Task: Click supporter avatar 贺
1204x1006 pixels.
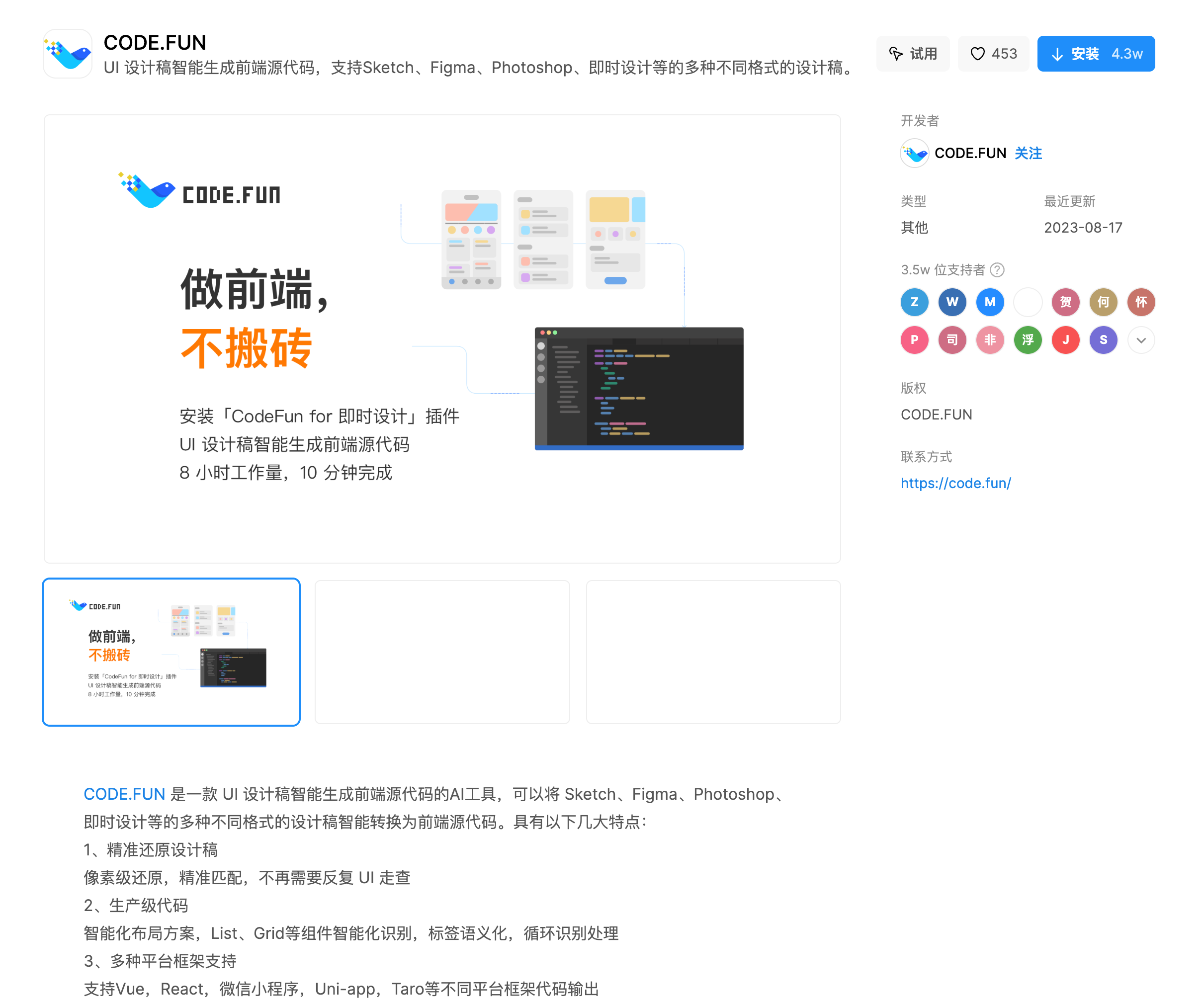Action: [x=1066, y=302]
